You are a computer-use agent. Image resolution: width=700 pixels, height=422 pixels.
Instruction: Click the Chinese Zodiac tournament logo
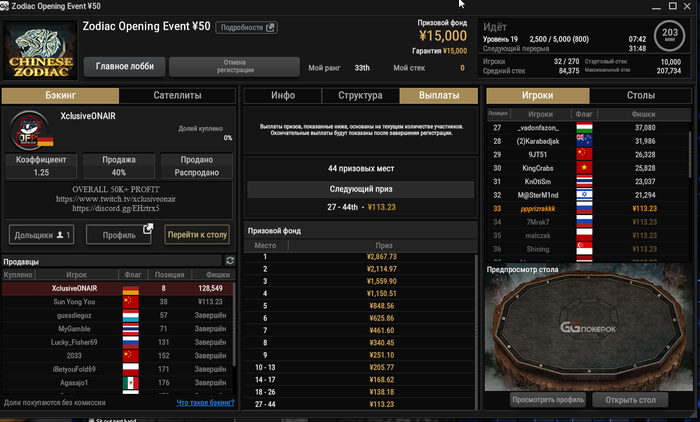[x=41, y=51]
